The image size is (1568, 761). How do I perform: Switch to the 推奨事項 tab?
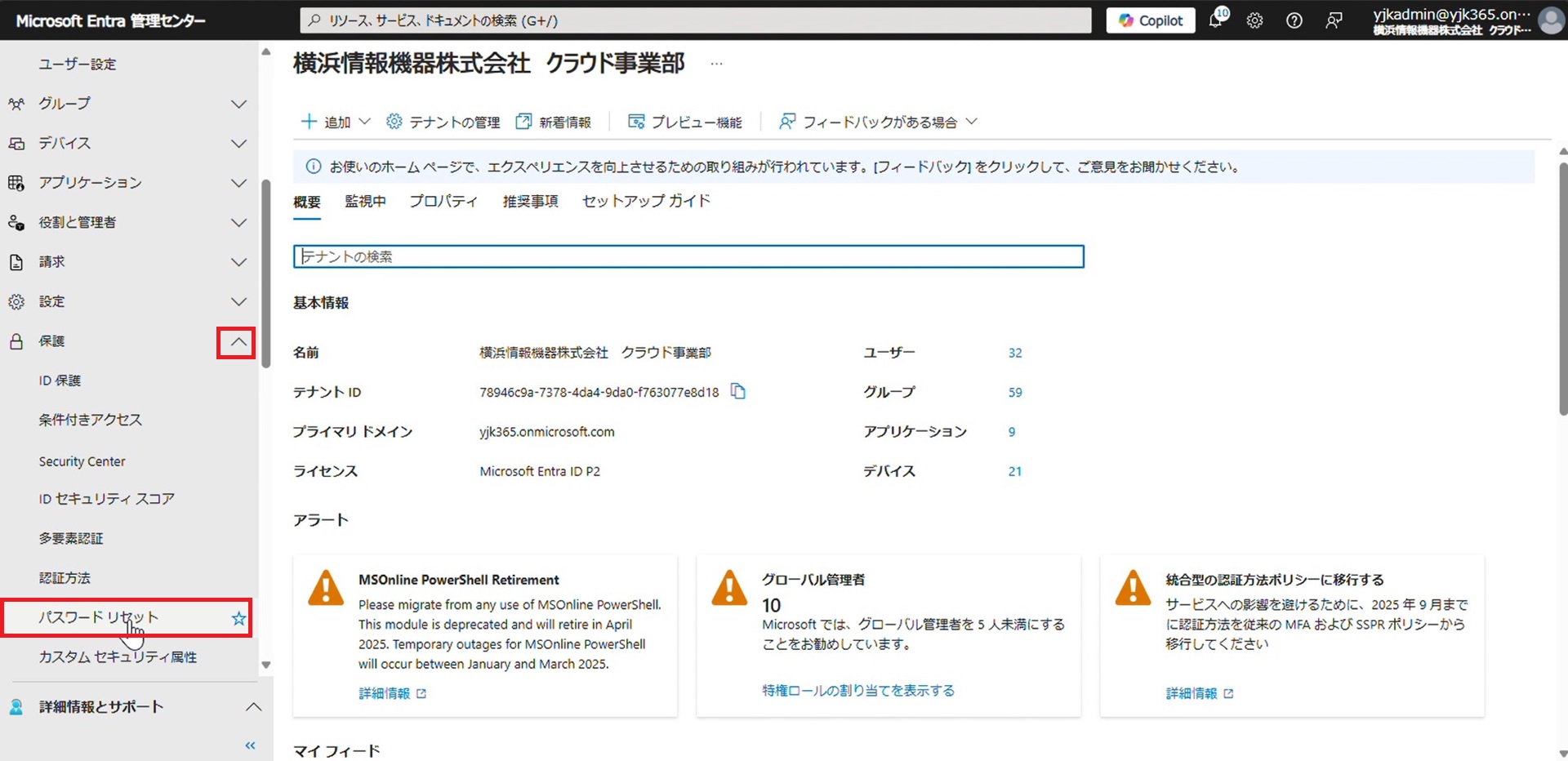[530, 201]
